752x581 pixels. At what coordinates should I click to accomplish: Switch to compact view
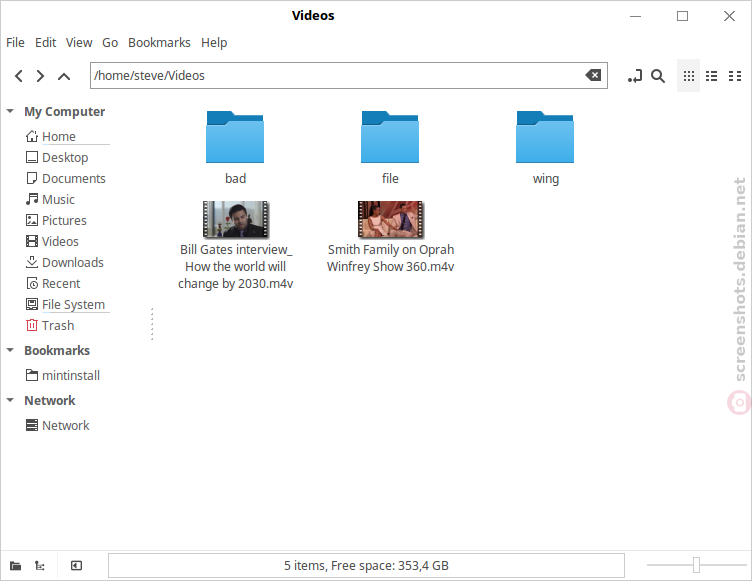pyautogui.click(x=735, y=76)
